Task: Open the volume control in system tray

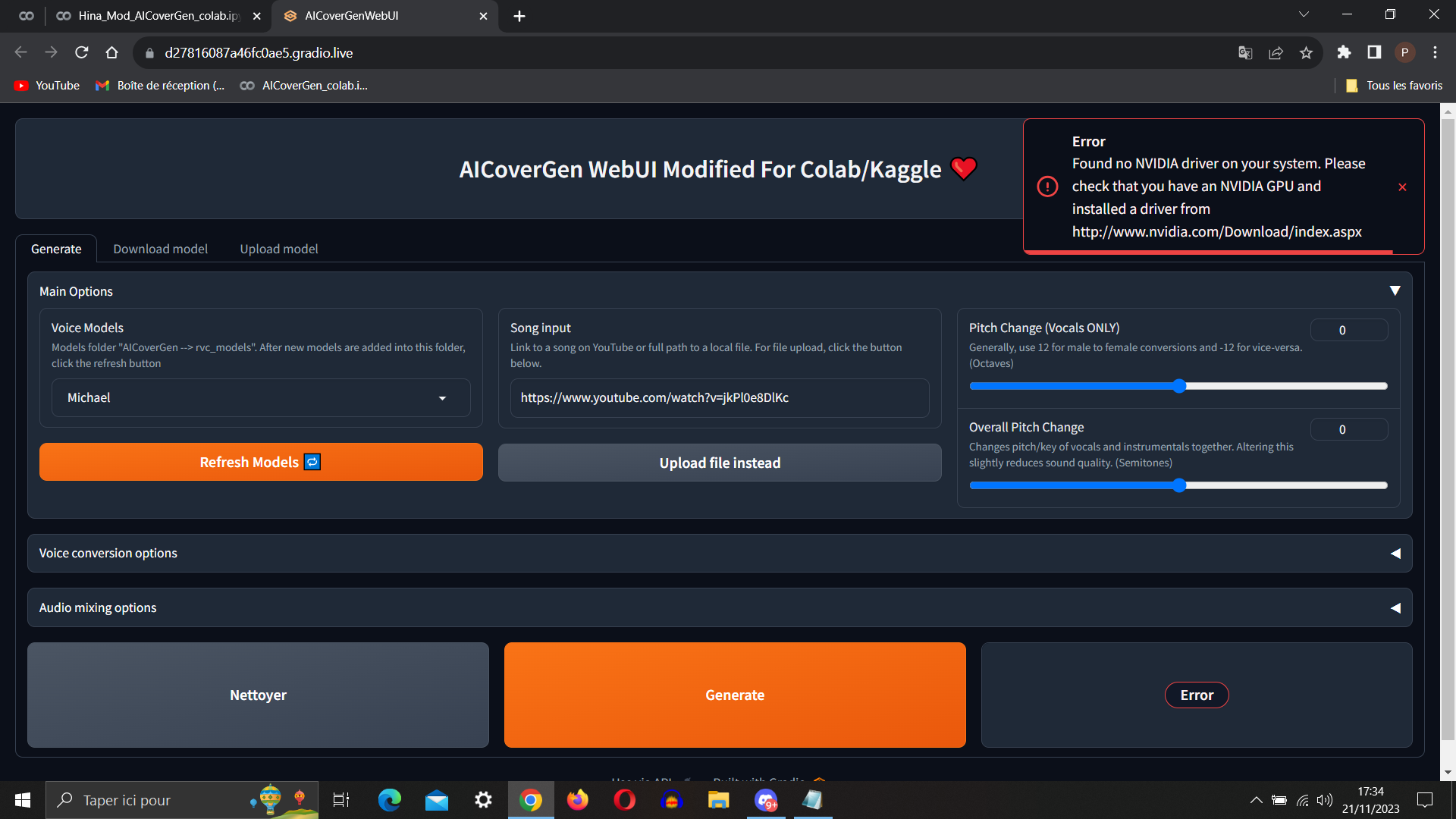Action: (x=1325, y=800)
